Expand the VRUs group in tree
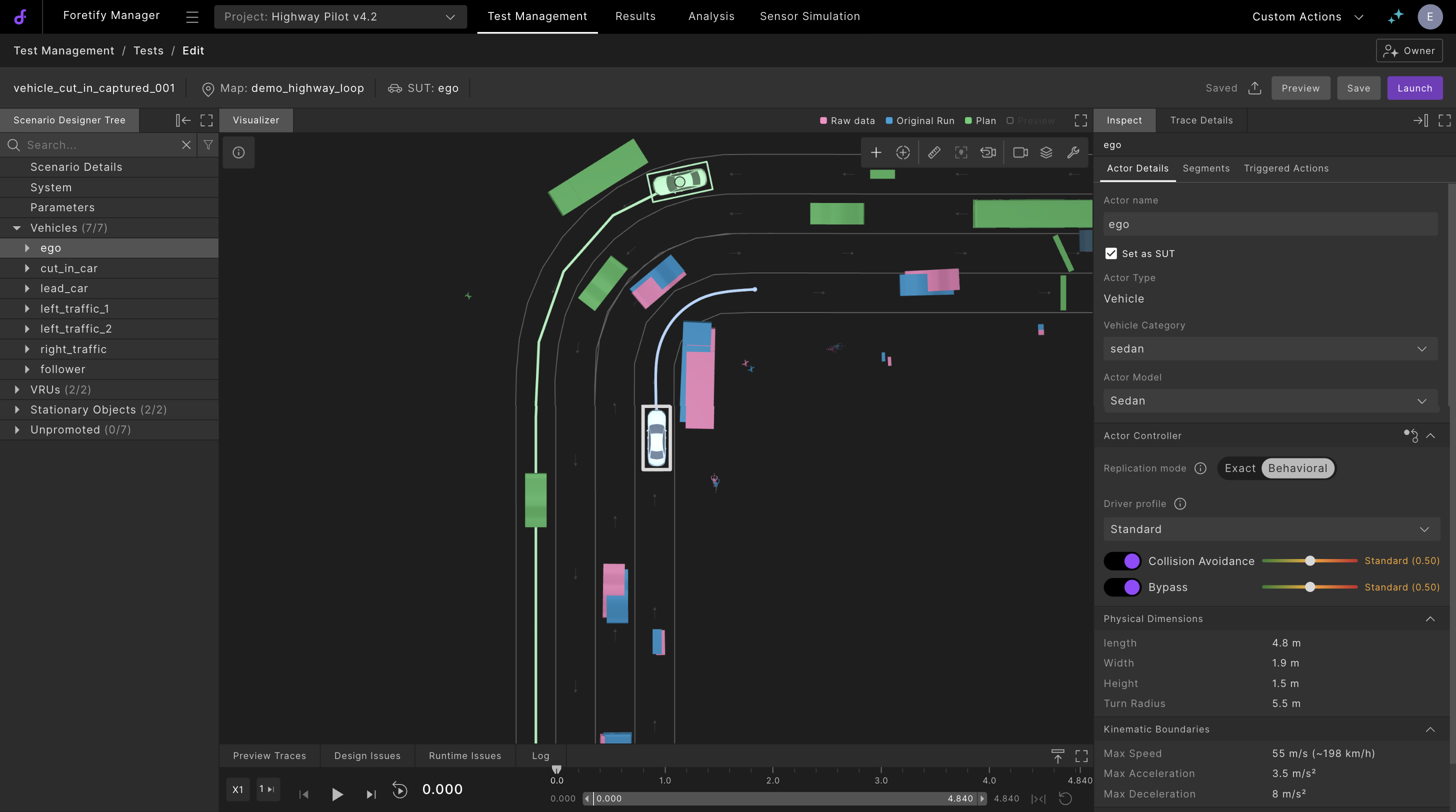Viewport: 1456px width, 812px height. pos(17,390)
